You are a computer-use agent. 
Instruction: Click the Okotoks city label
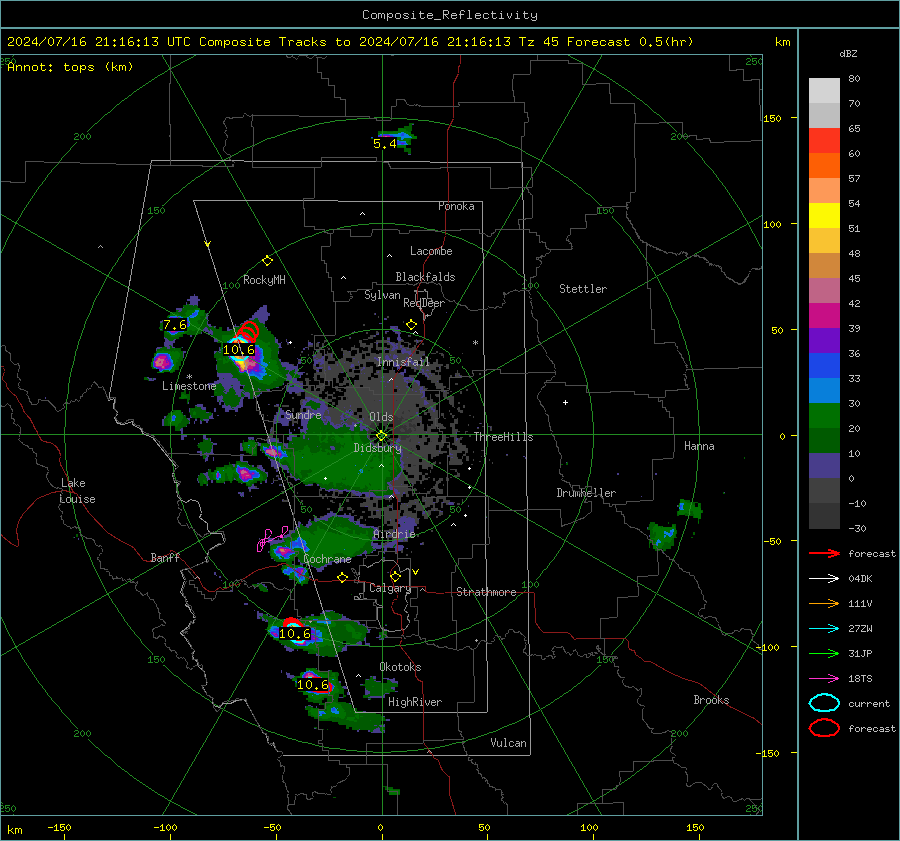[400, 667]
